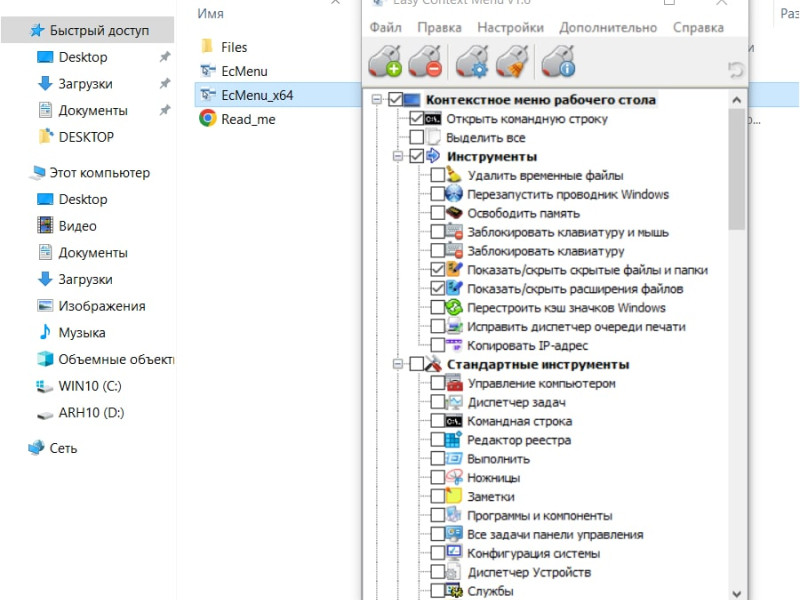
Task: Check the Диспетчер задач checkbox
Action: [437, 402]
